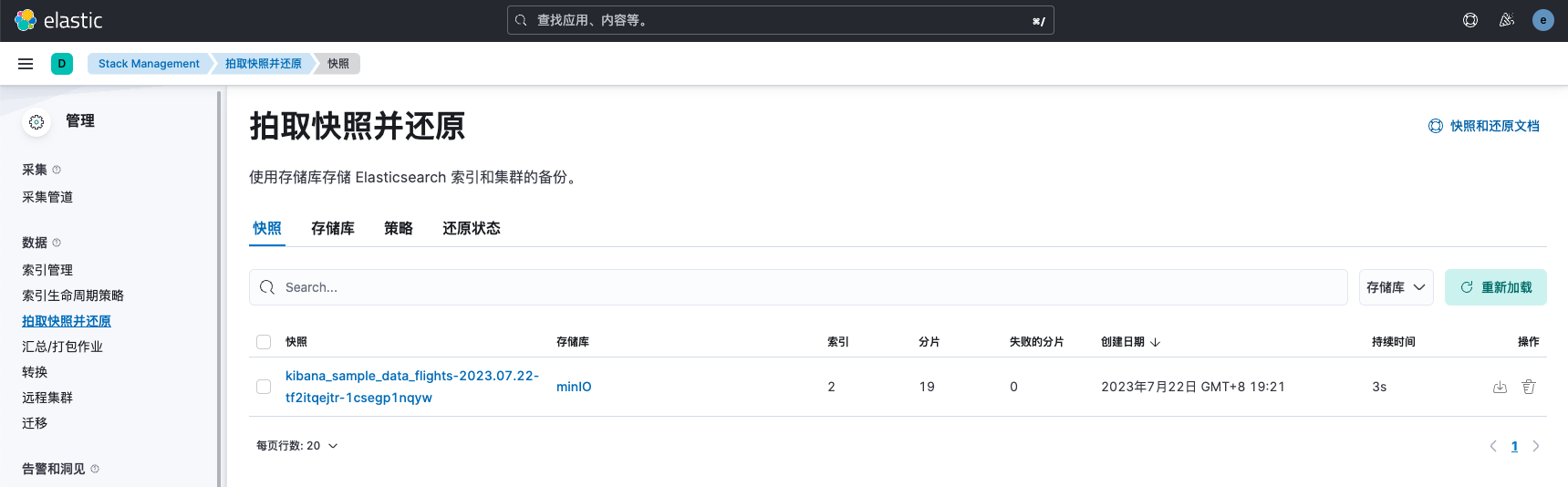1568x487 pixels.
Task: Open the hamburger navigation menu
Action: [x=26, y=64]
